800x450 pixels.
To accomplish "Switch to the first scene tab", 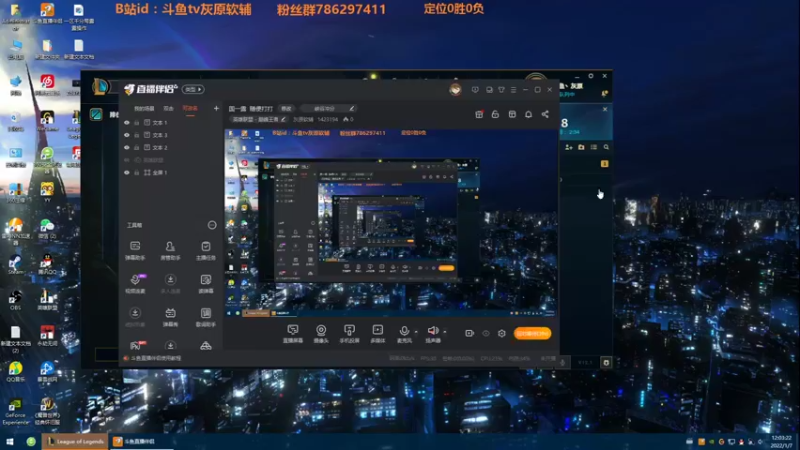I will click(144, 109).
